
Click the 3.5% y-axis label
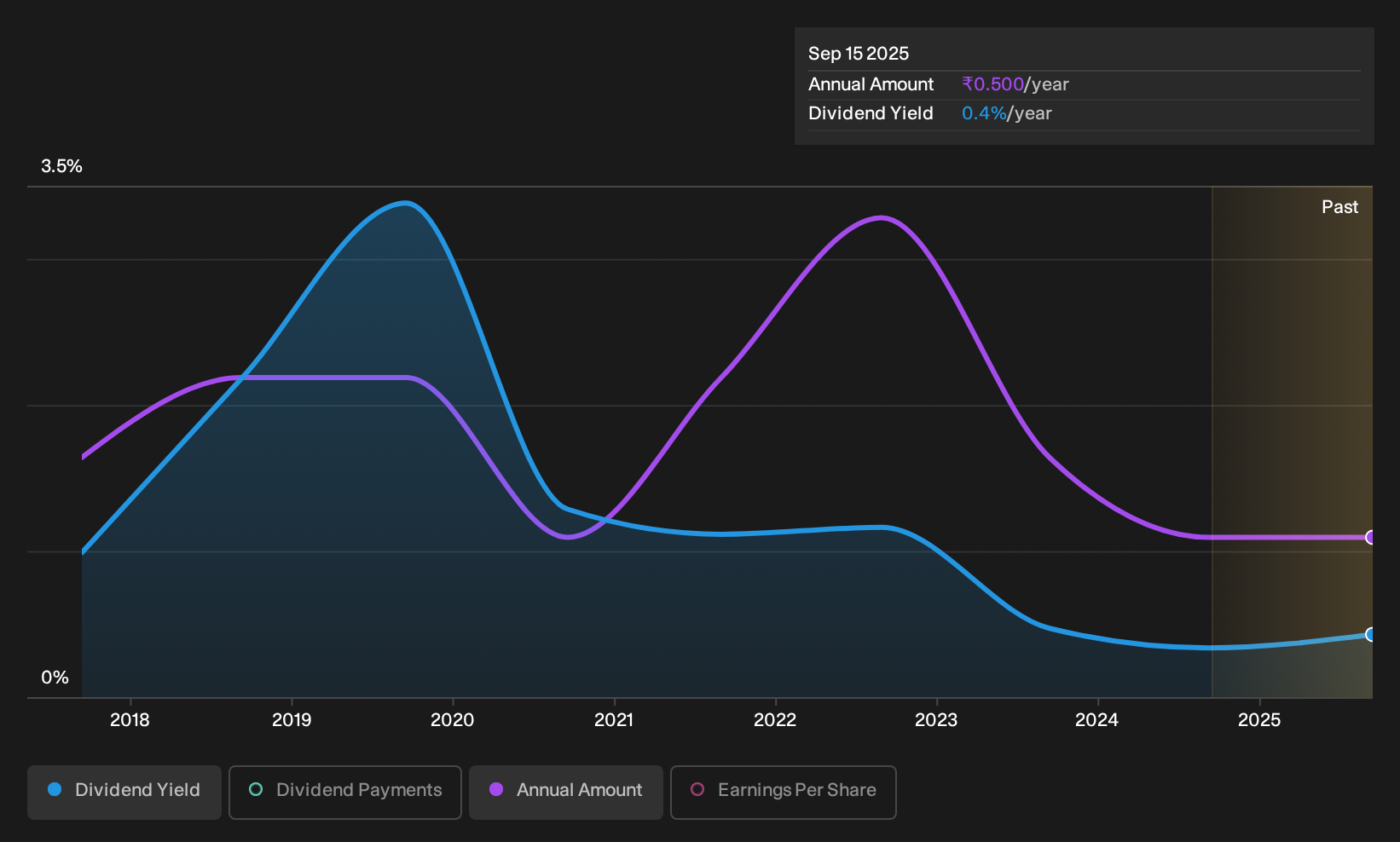point(62,166)
